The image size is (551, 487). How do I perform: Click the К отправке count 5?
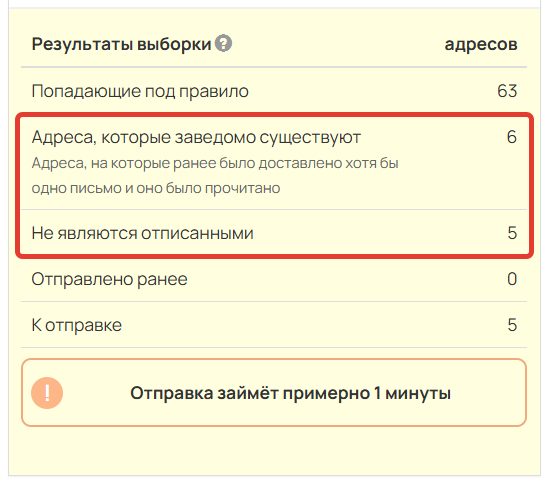point(512,325)
